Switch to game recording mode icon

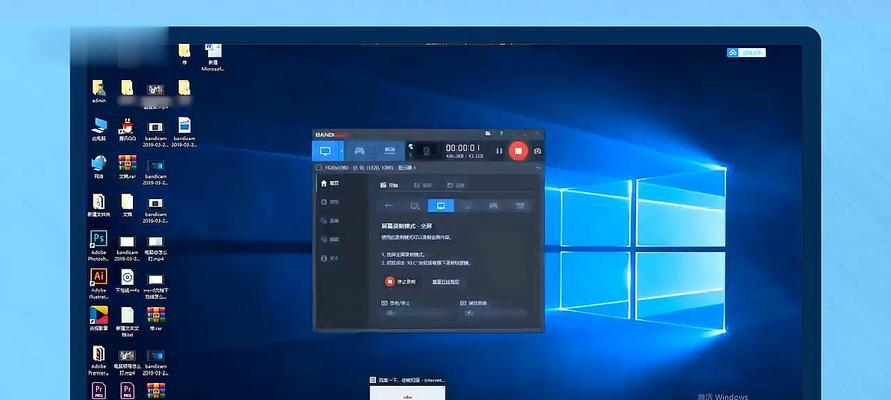click(359, 151)
